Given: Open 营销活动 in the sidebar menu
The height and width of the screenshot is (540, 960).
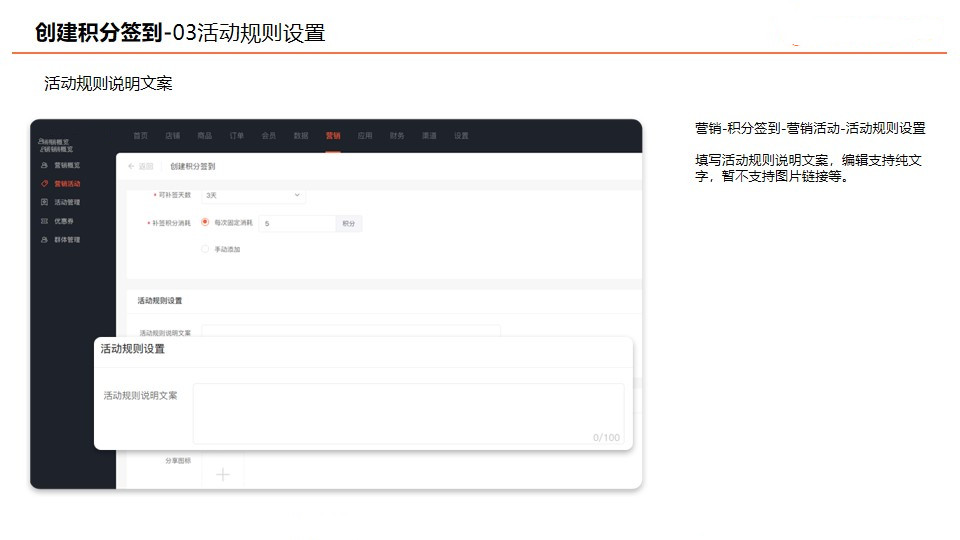Looking at the screenshot, I should pyautogui.click(x=67, y=184).
